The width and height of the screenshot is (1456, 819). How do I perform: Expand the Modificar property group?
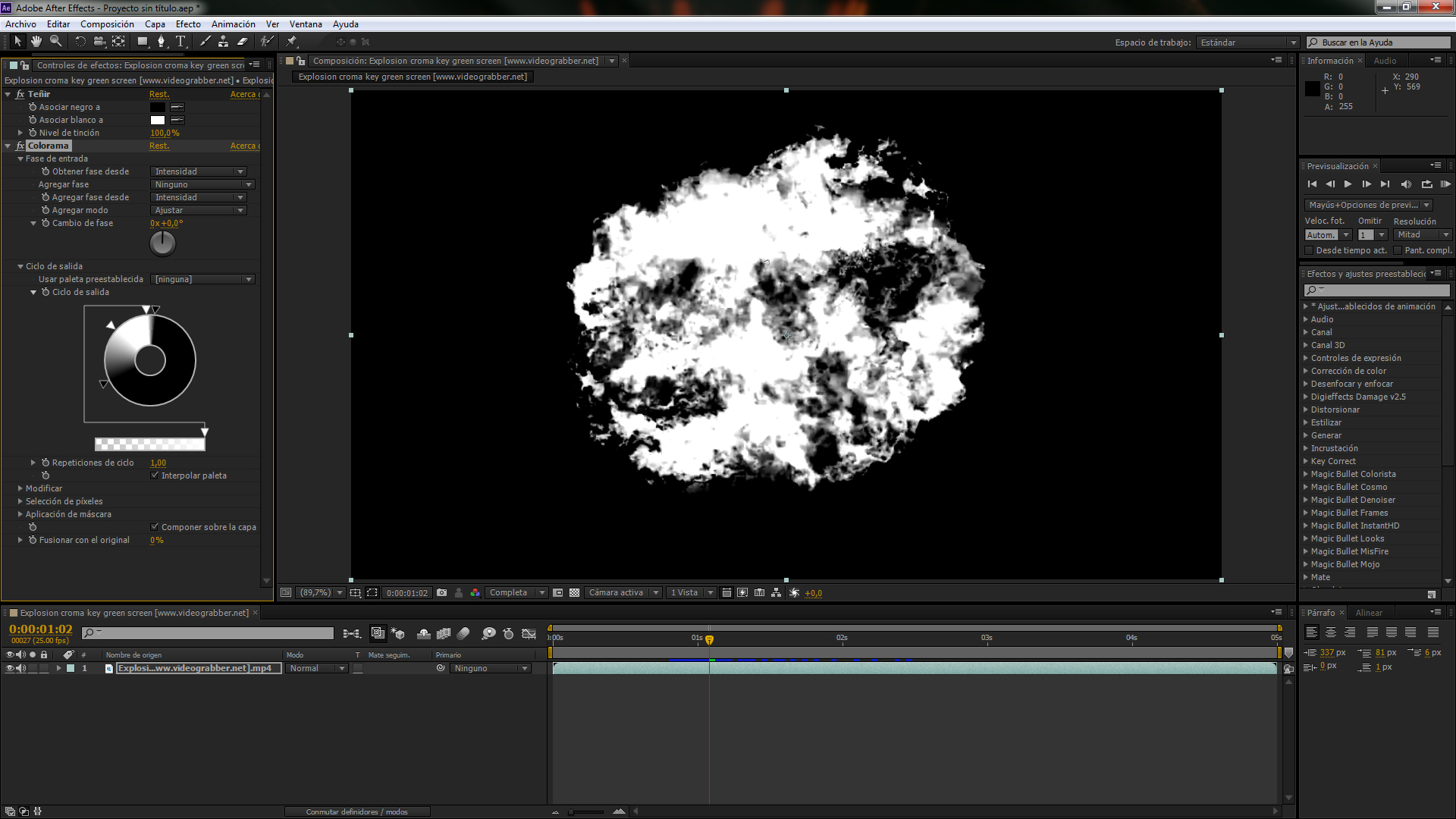click(20, 488)
